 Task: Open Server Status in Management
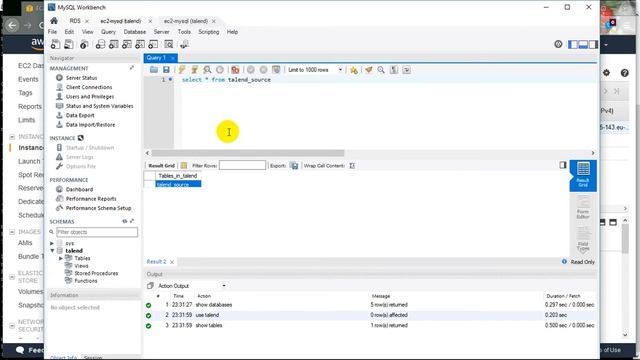pos(81,78)
